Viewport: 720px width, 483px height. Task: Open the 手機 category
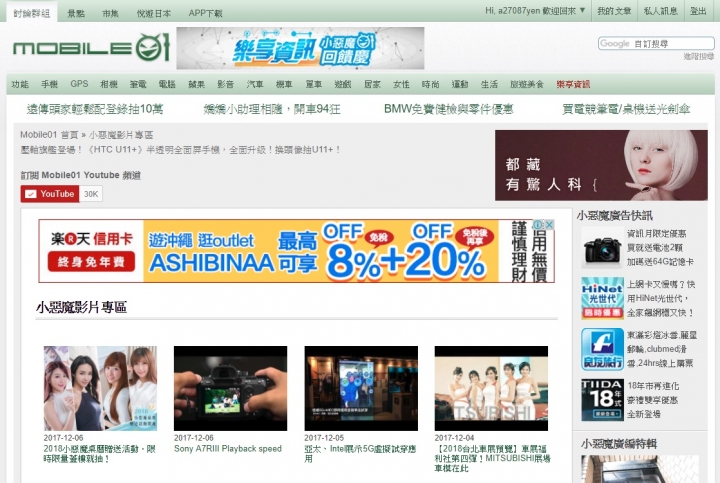tap(49, 84)
